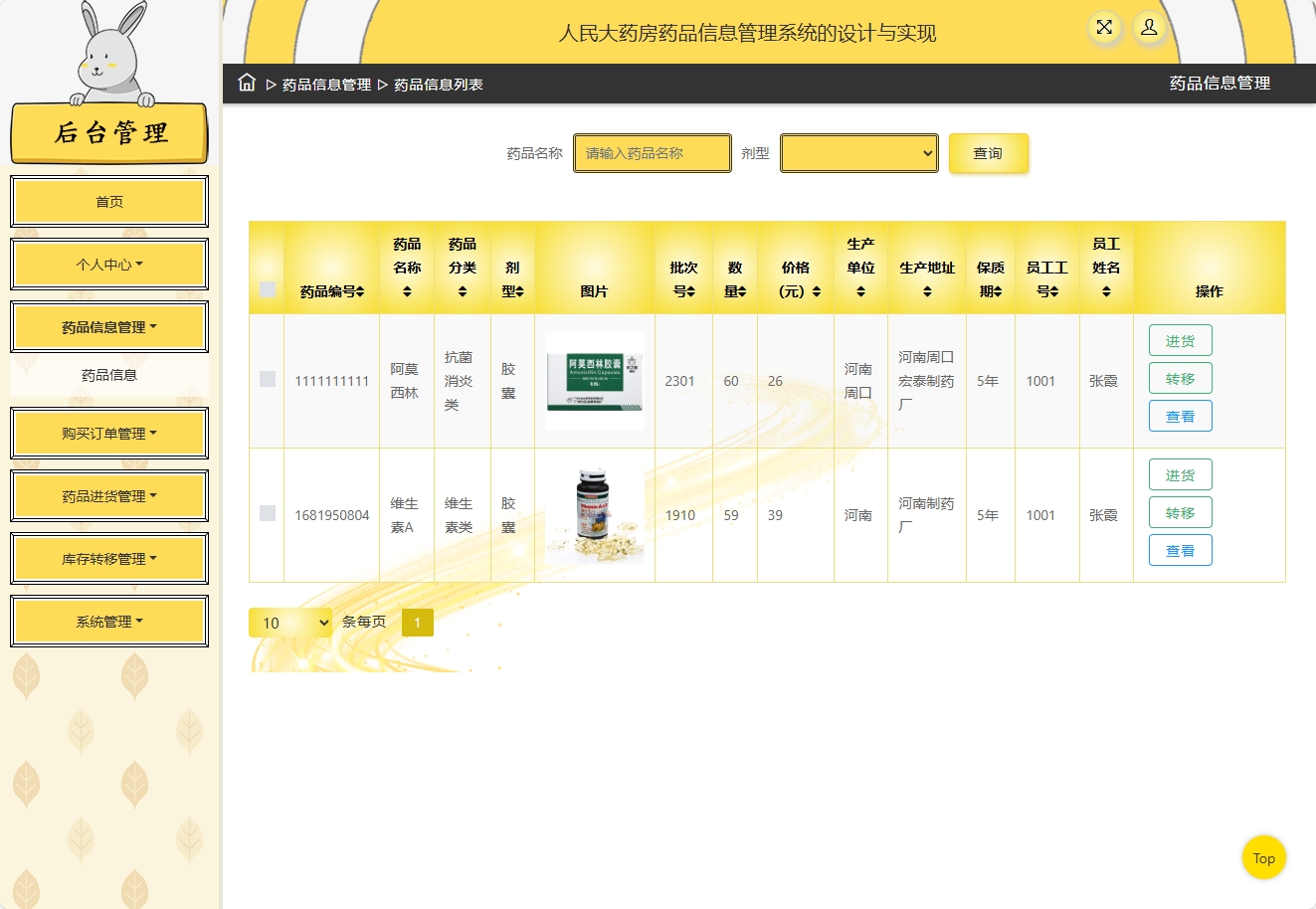
Task: Expand the 药品进货管理 sidebar menu
Action: point(109,496)
